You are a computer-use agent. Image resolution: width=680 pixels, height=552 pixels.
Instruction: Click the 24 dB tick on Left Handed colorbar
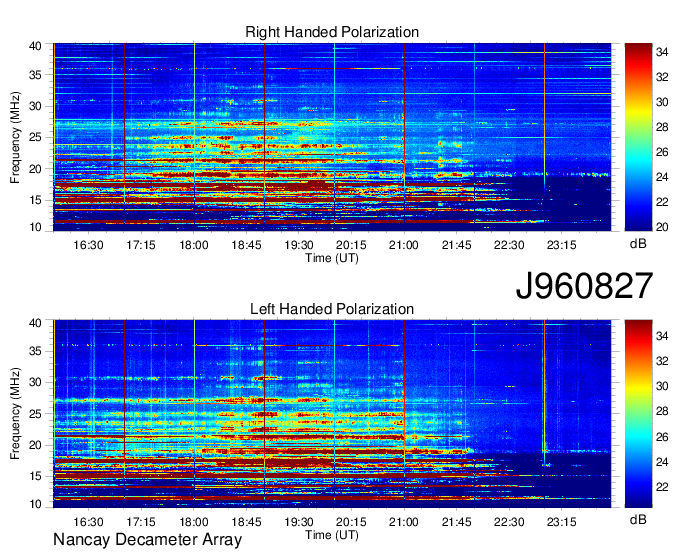pos(662,462)
